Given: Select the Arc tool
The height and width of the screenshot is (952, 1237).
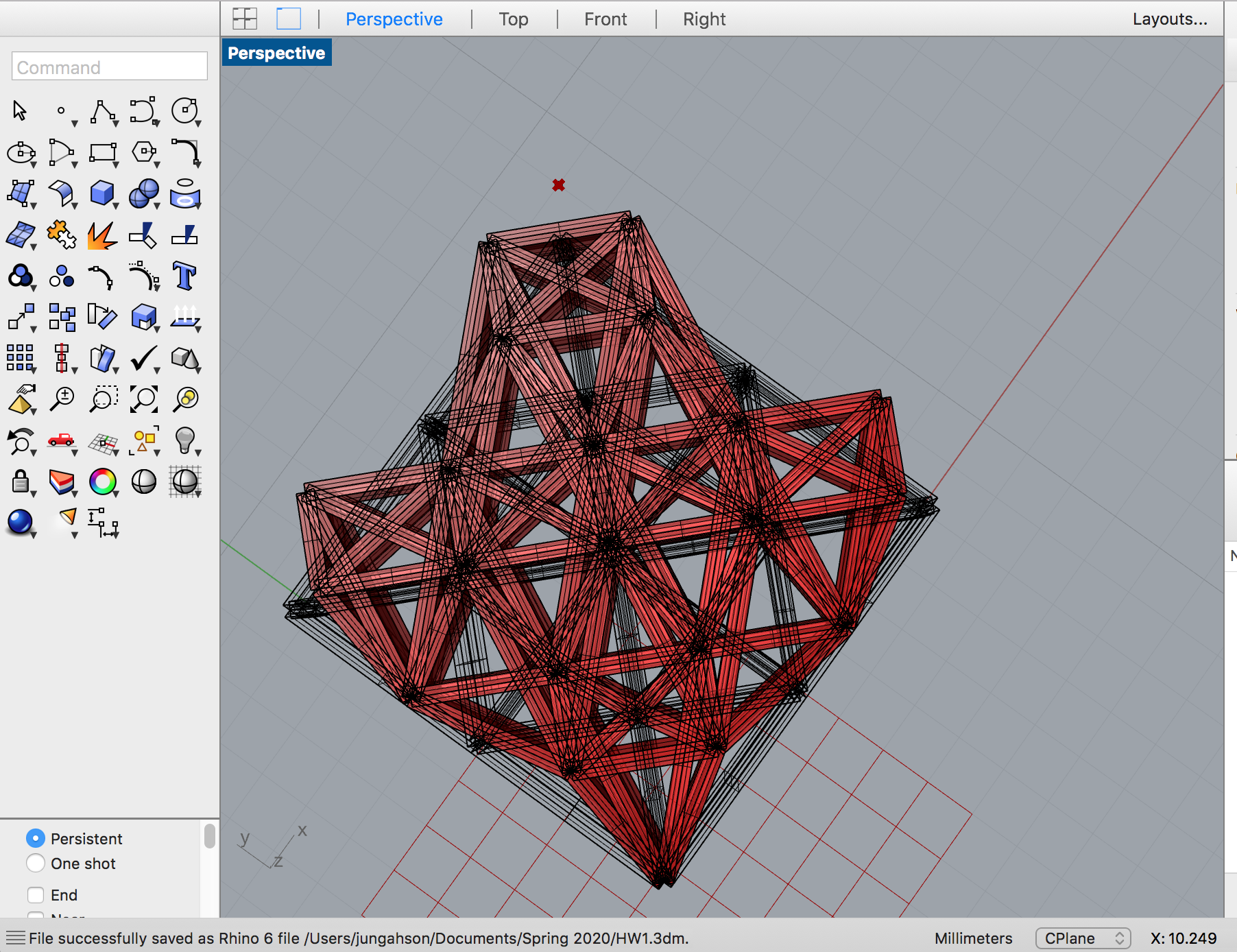Looking at the screenshot, I should pyautogui.click(x=61, y=152).
